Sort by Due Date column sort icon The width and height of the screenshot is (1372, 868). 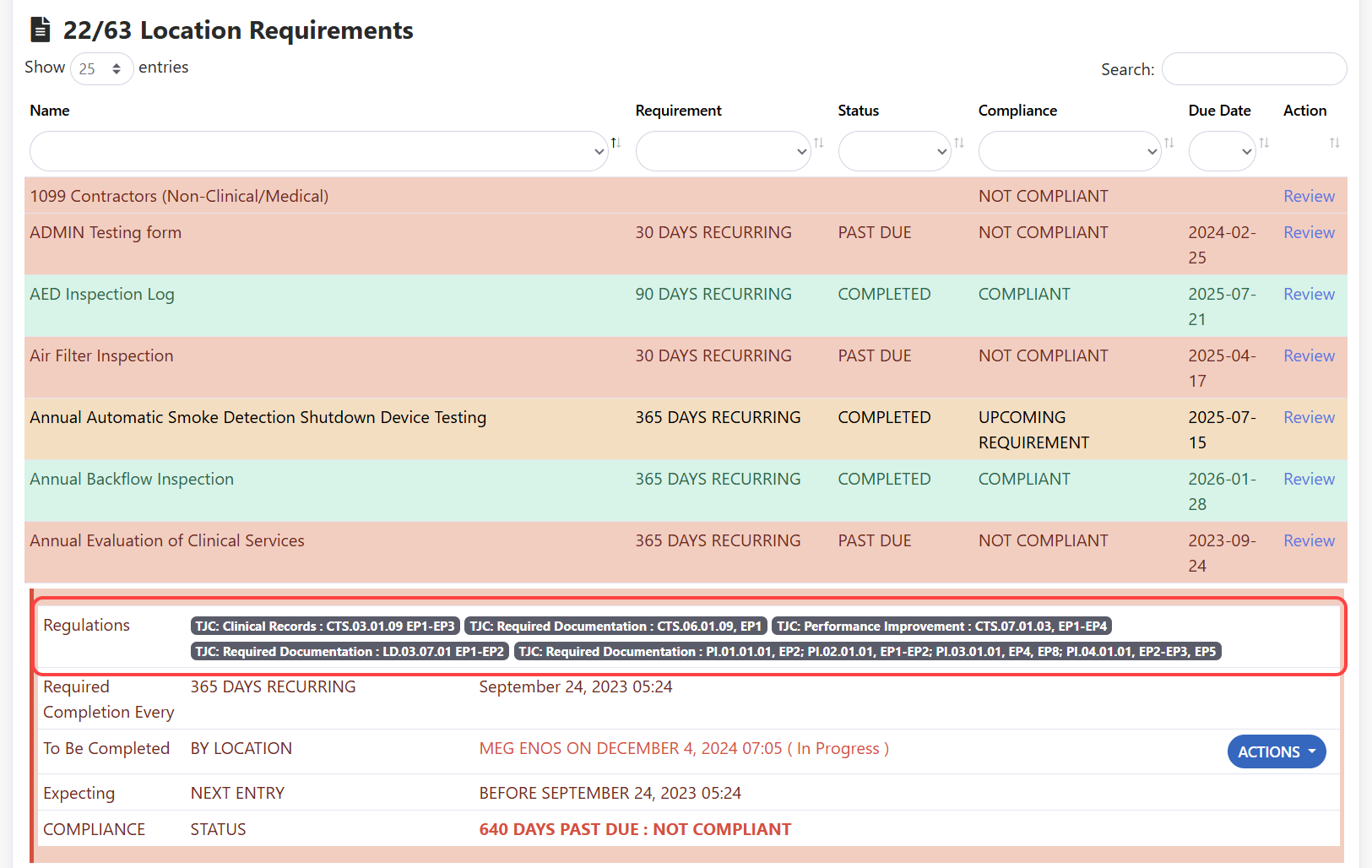1264,143
